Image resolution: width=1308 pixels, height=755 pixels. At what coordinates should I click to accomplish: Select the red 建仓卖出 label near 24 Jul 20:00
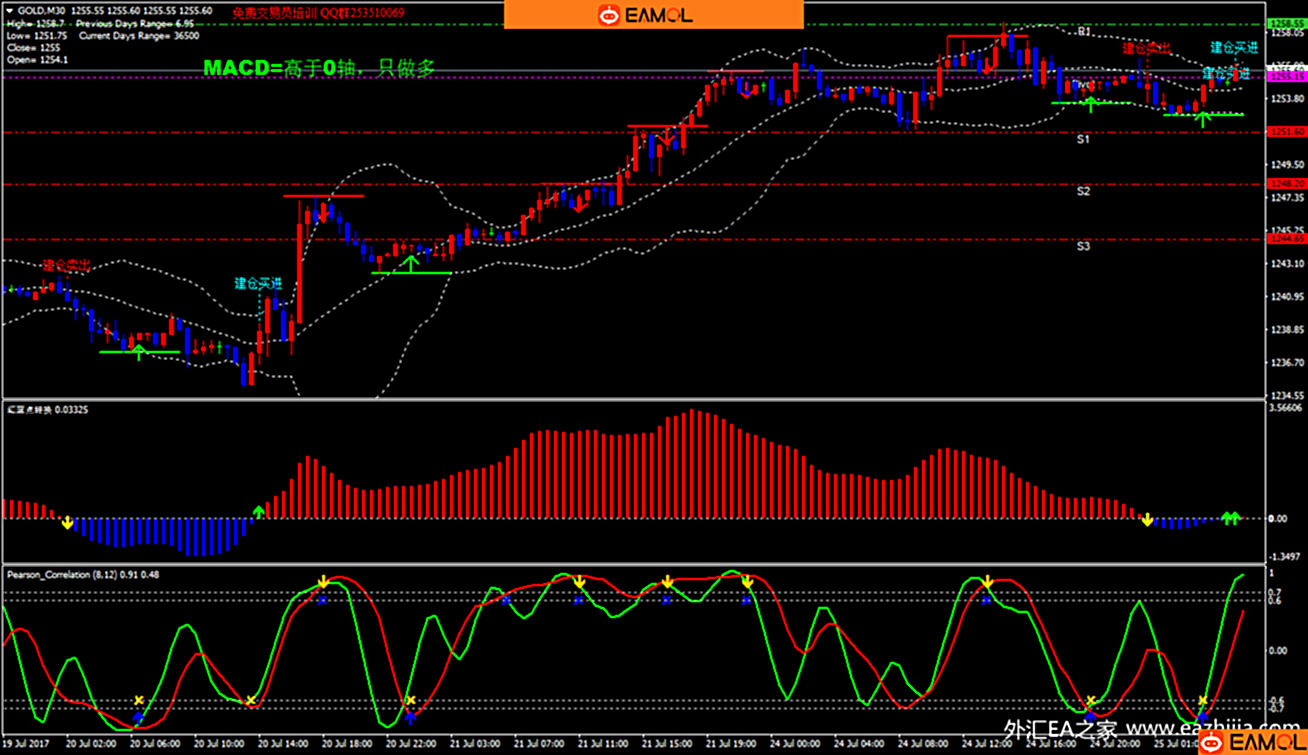[x=1146, y=48]
